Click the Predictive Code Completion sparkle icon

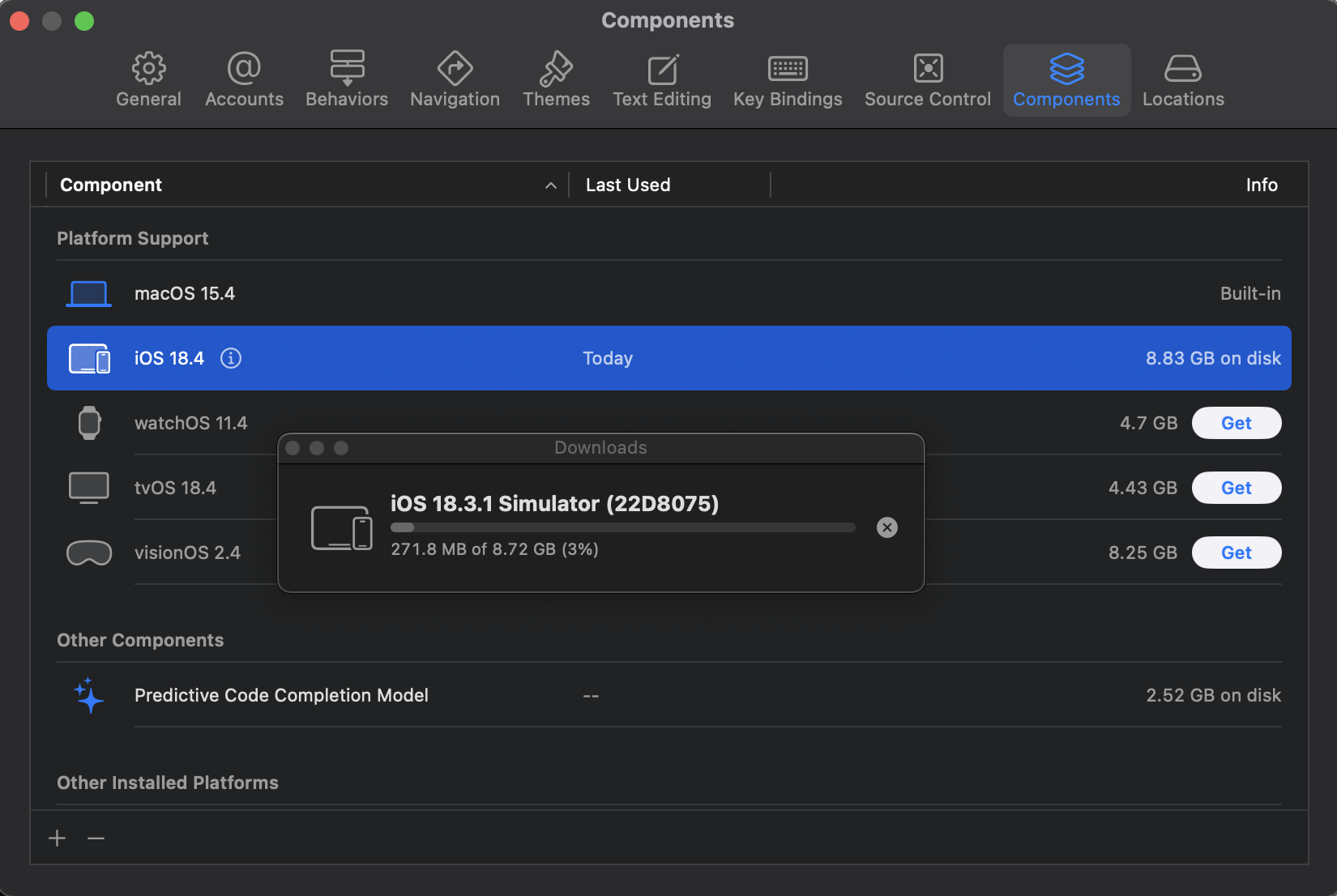tap(88, 695)
